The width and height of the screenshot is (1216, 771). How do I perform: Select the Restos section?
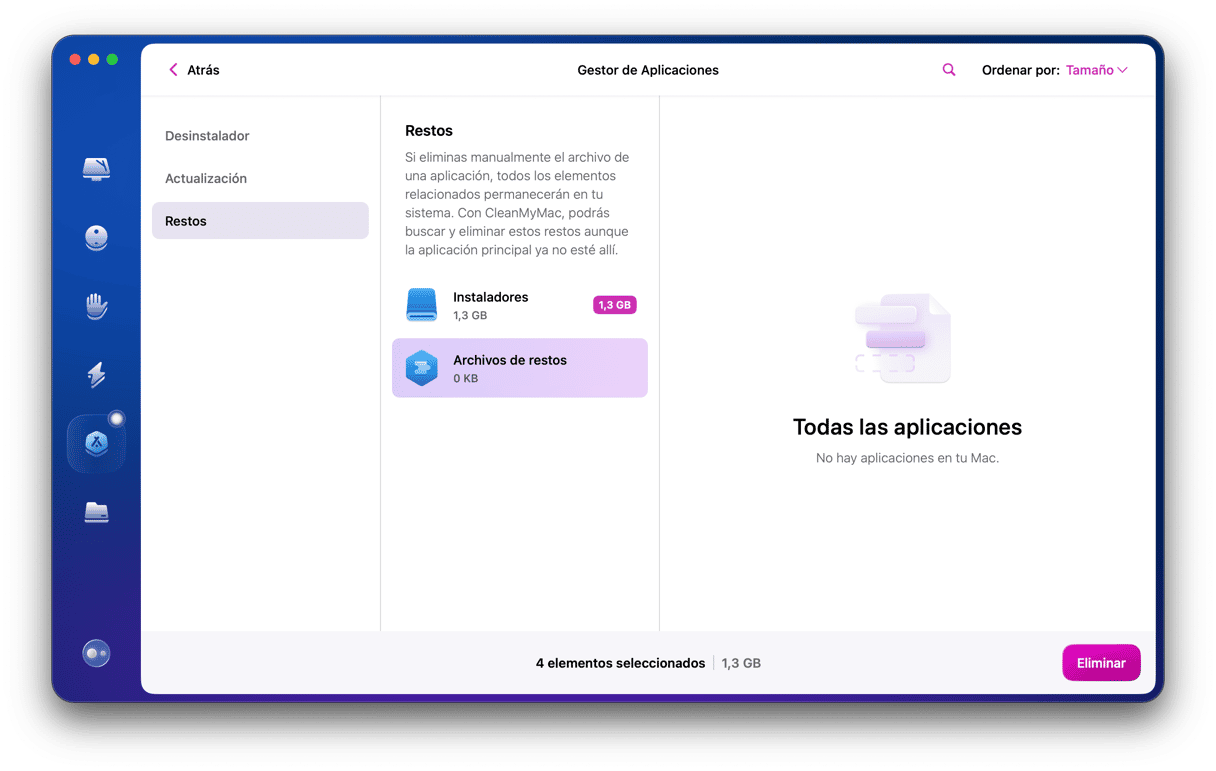coord(260,221)
